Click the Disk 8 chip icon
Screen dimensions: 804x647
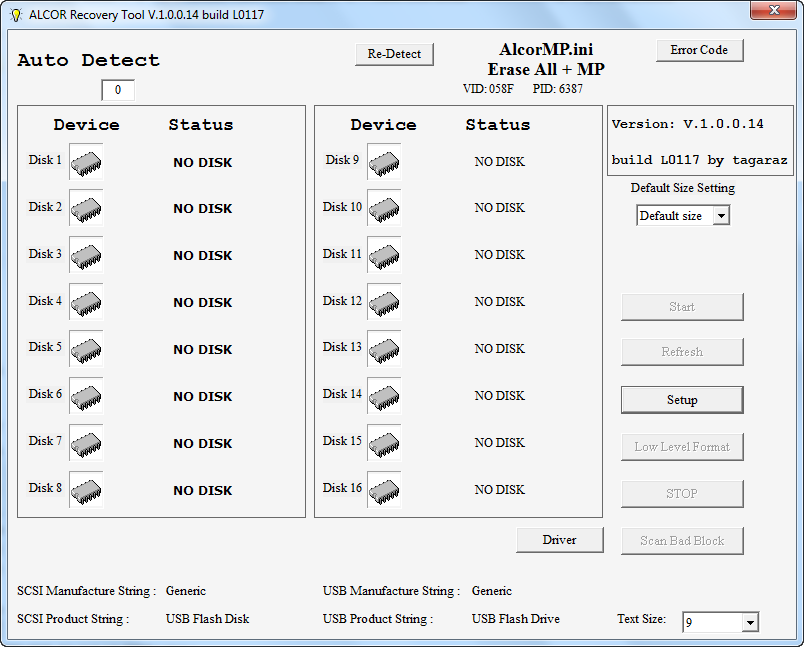86,490
